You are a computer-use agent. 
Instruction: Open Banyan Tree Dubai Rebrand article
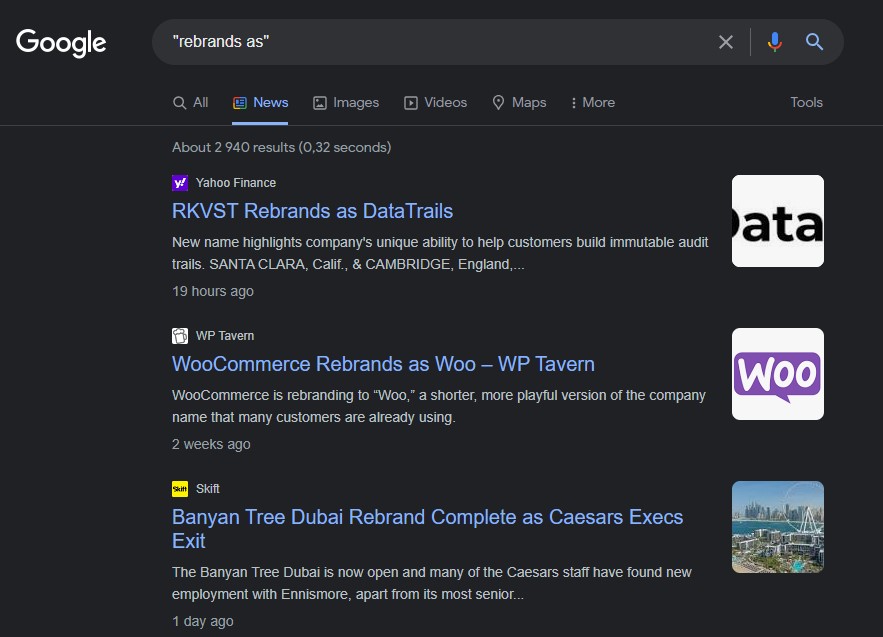[x=427, y=518]
